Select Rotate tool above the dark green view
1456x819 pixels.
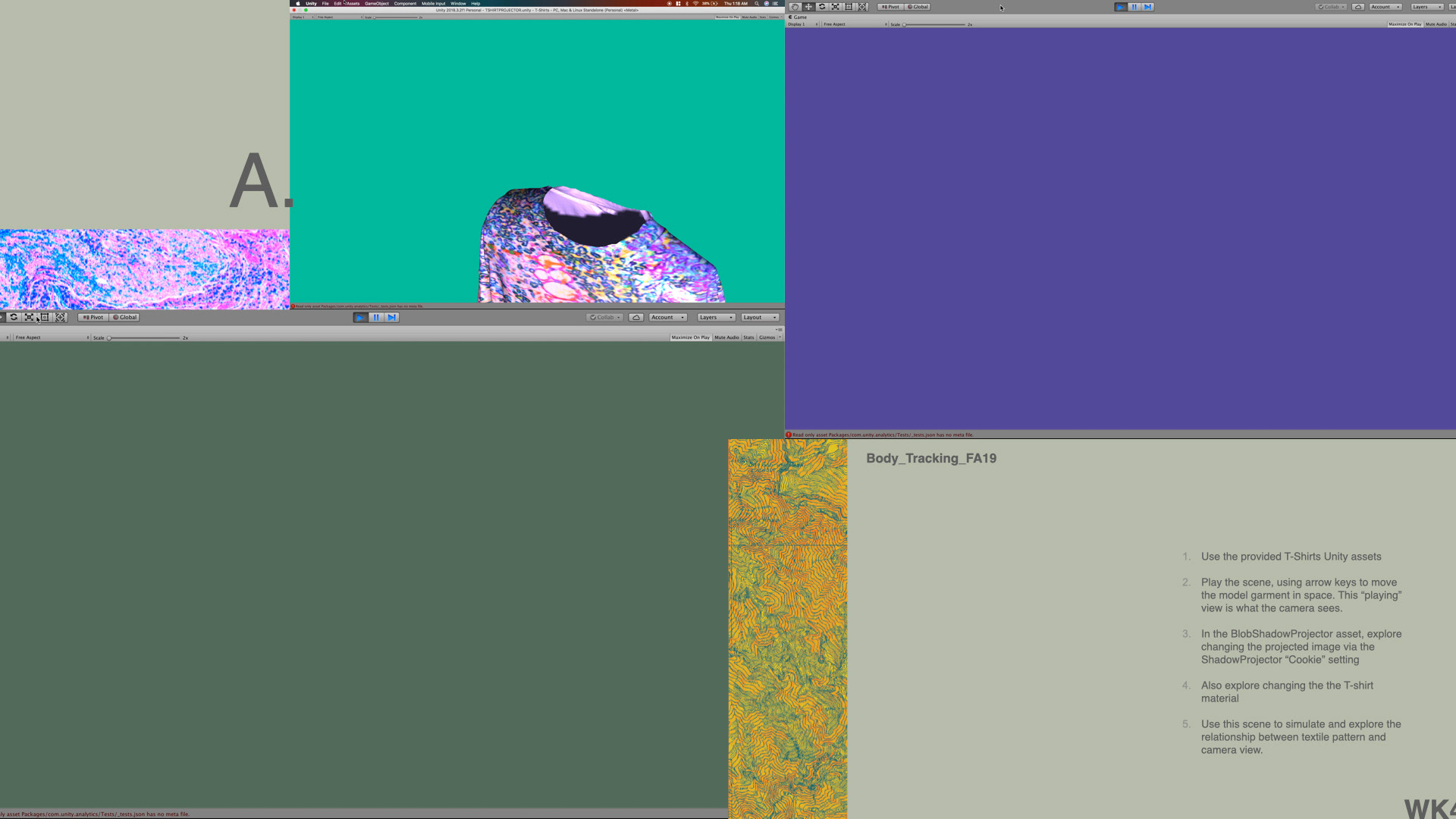point(14,318)
